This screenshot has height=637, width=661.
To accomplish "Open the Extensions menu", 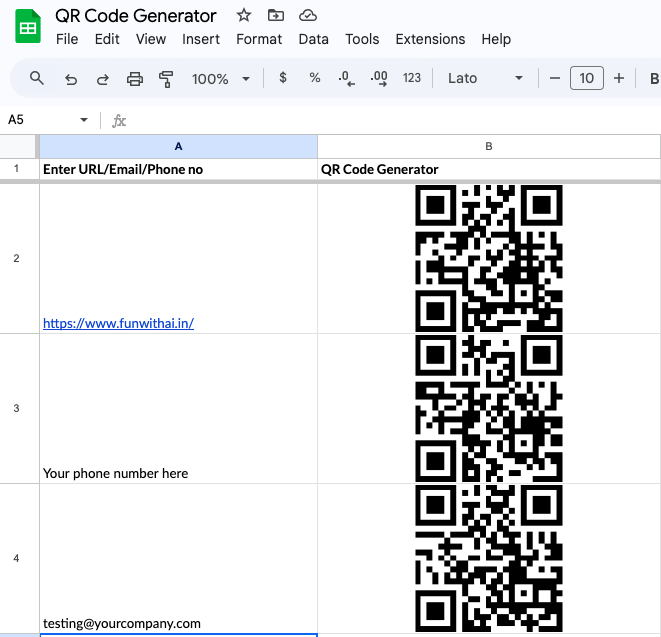I will click(x=430, y=39).
